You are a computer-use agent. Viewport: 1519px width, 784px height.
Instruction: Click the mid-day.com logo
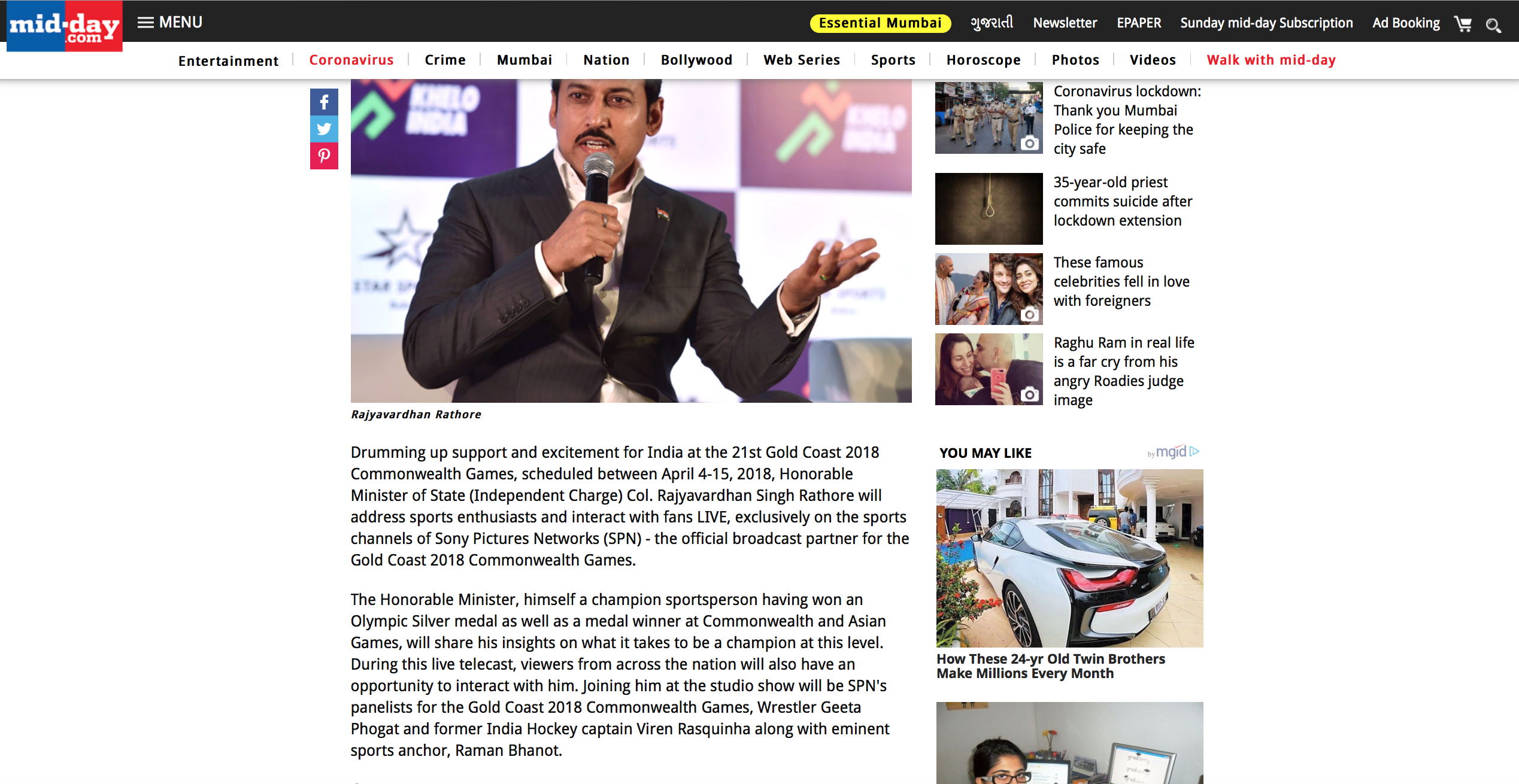tap(64, 26)
